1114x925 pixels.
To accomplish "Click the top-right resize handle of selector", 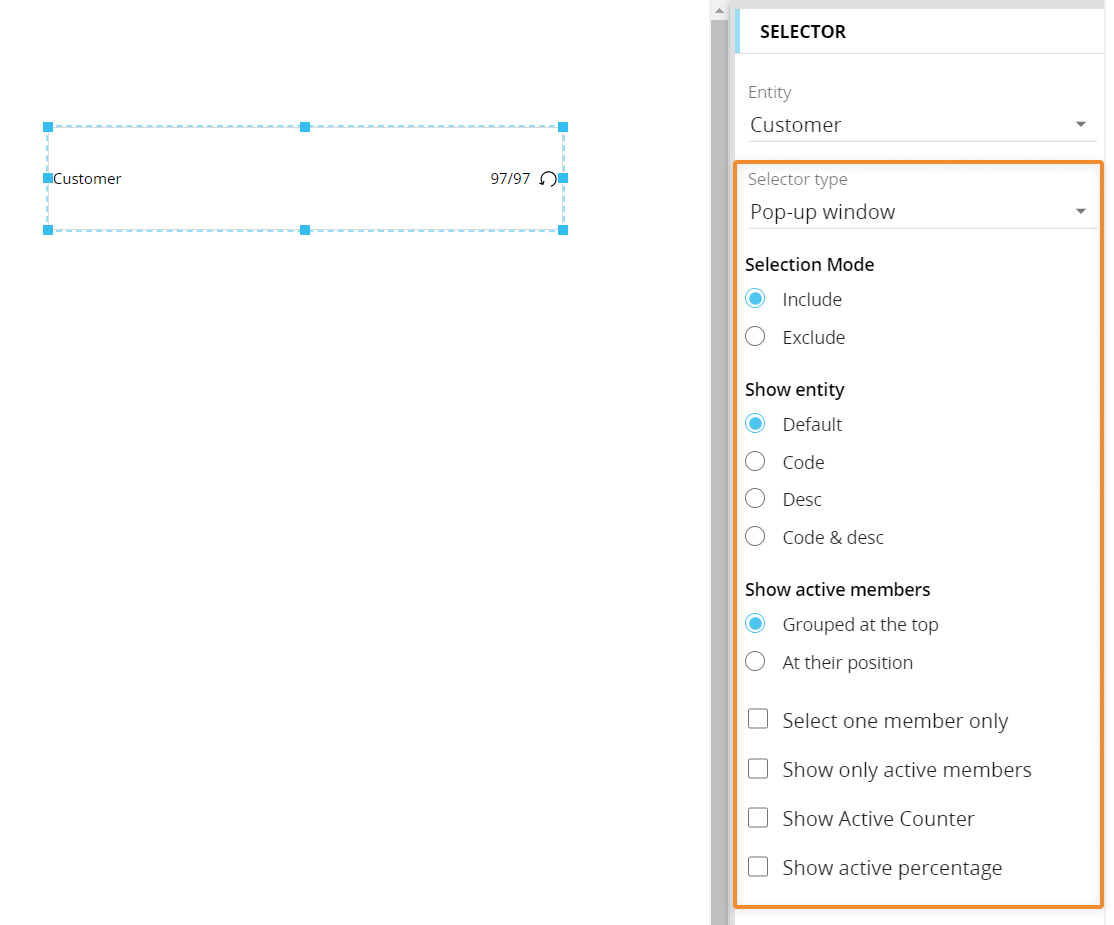I will point(563,127).
